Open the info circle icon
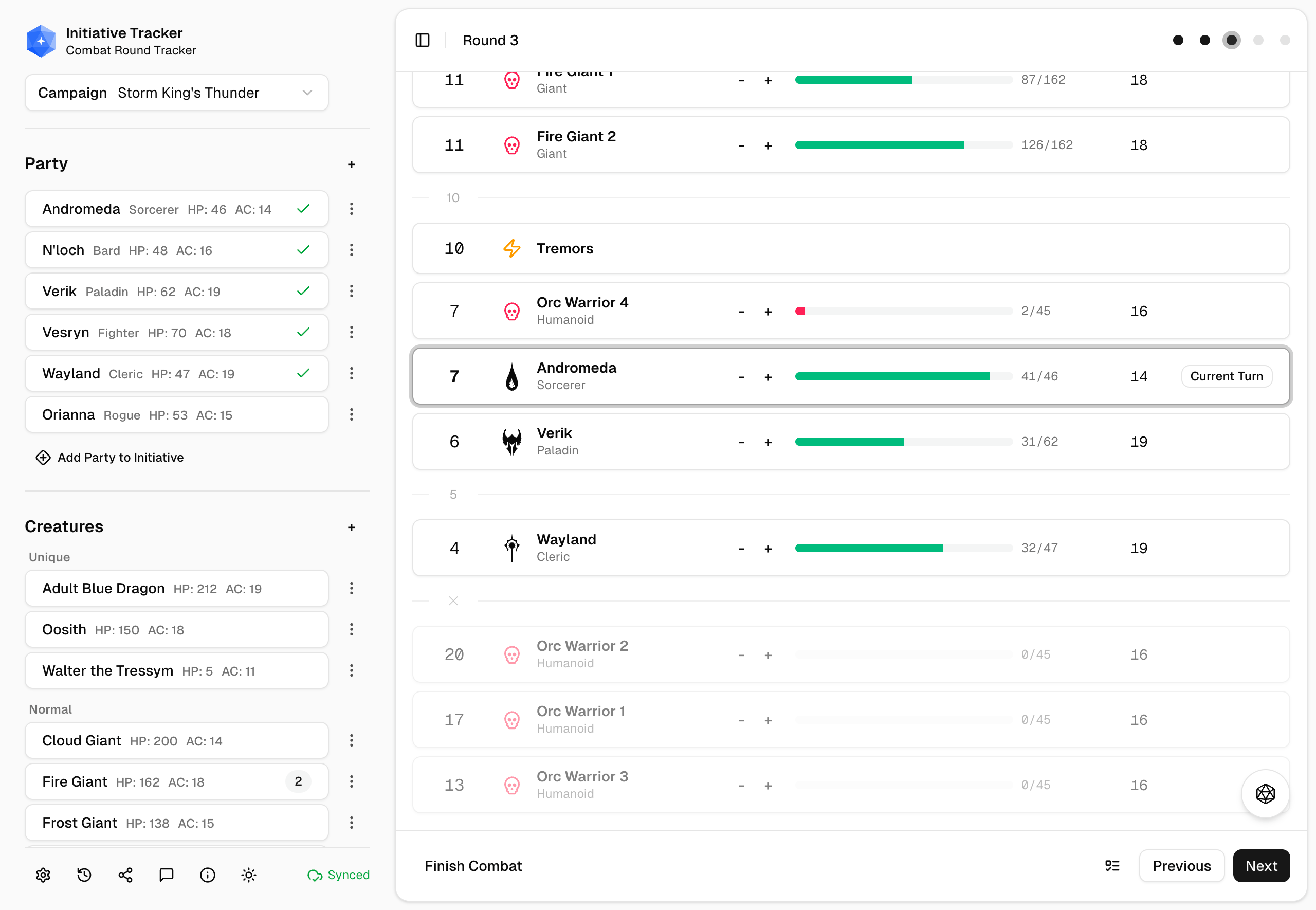This screenshot has height=910, width=1316. (x=208, y=875)
